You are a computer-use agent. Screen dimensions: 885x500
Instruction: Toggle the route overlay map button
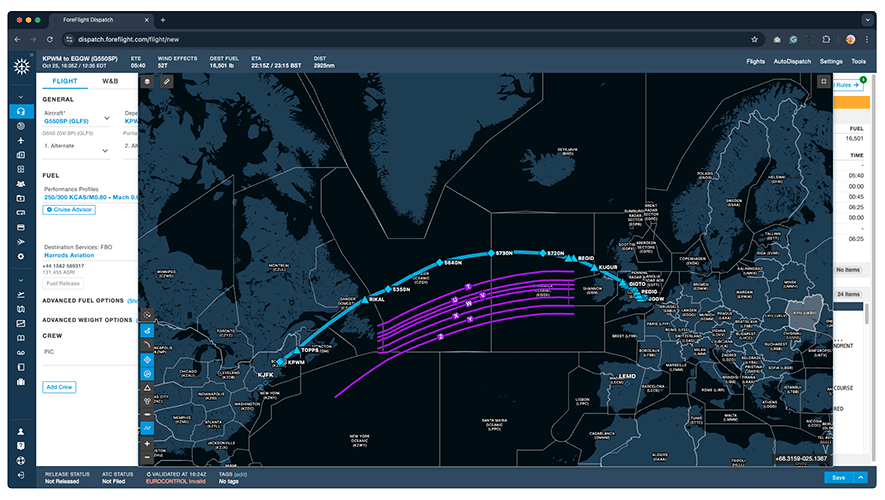(x=147, y=331)
